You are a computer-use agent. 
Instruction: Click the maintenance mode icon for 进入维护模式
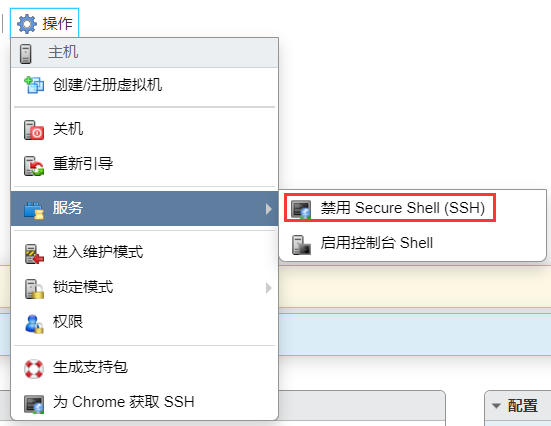click(34, 253)
